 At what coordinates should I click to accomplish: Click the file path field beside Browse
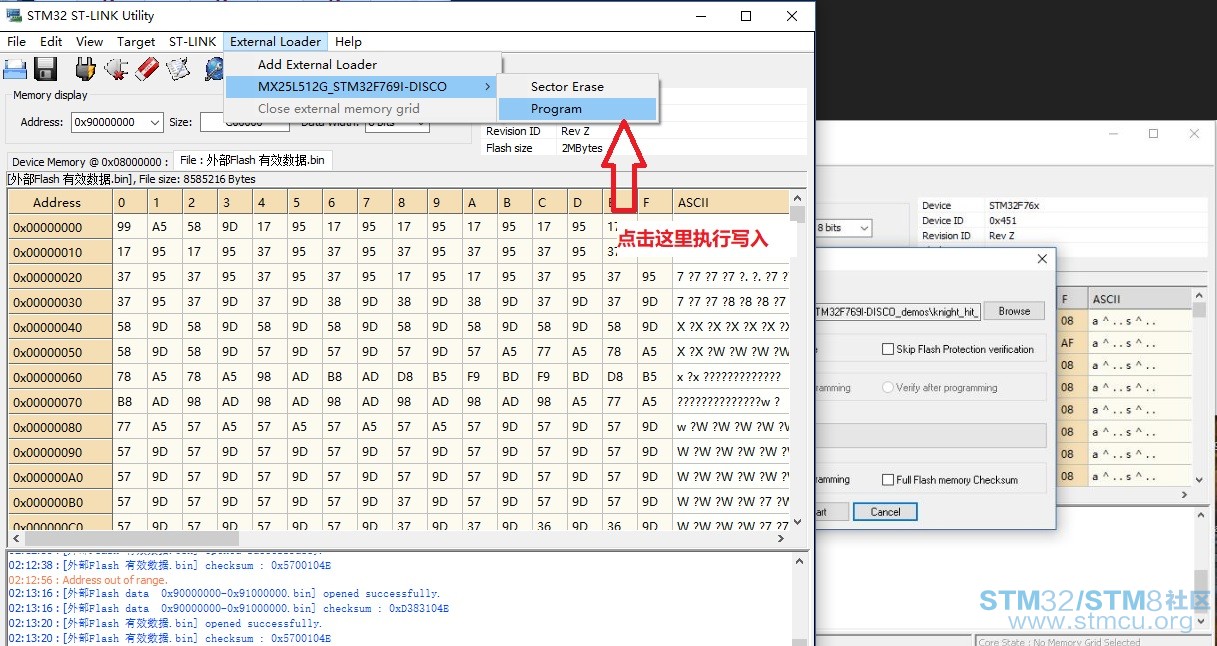click(898, 311)
